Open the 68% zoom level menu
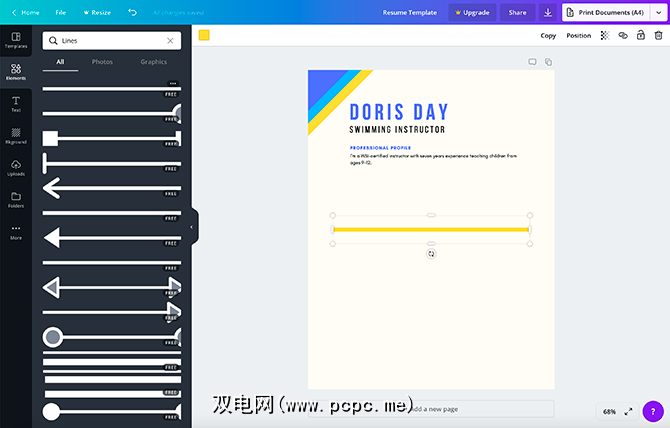This screenshot has height=428, width=670. 609,412
